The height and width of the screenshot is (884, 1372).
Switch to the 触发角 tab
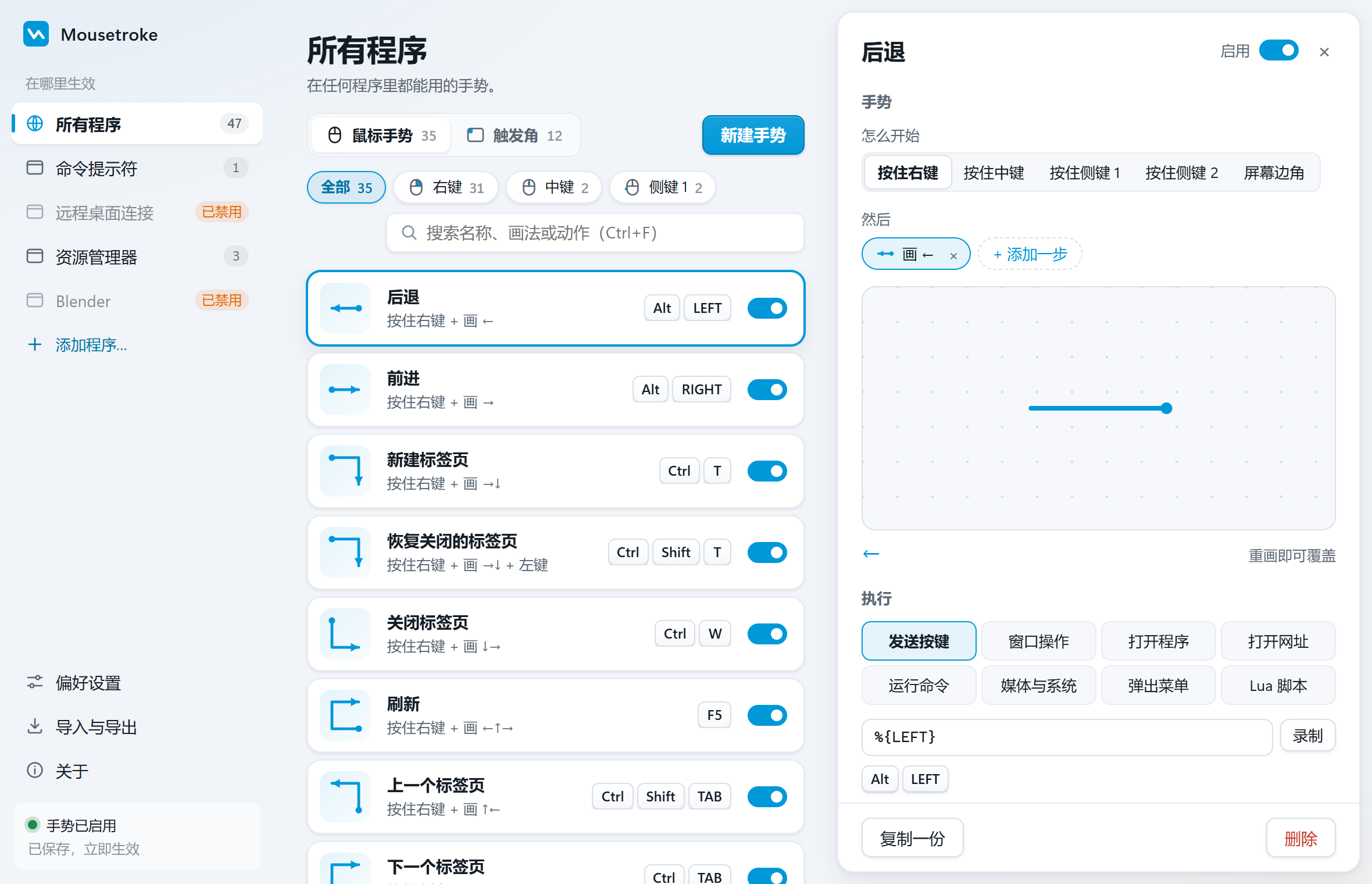514,136
